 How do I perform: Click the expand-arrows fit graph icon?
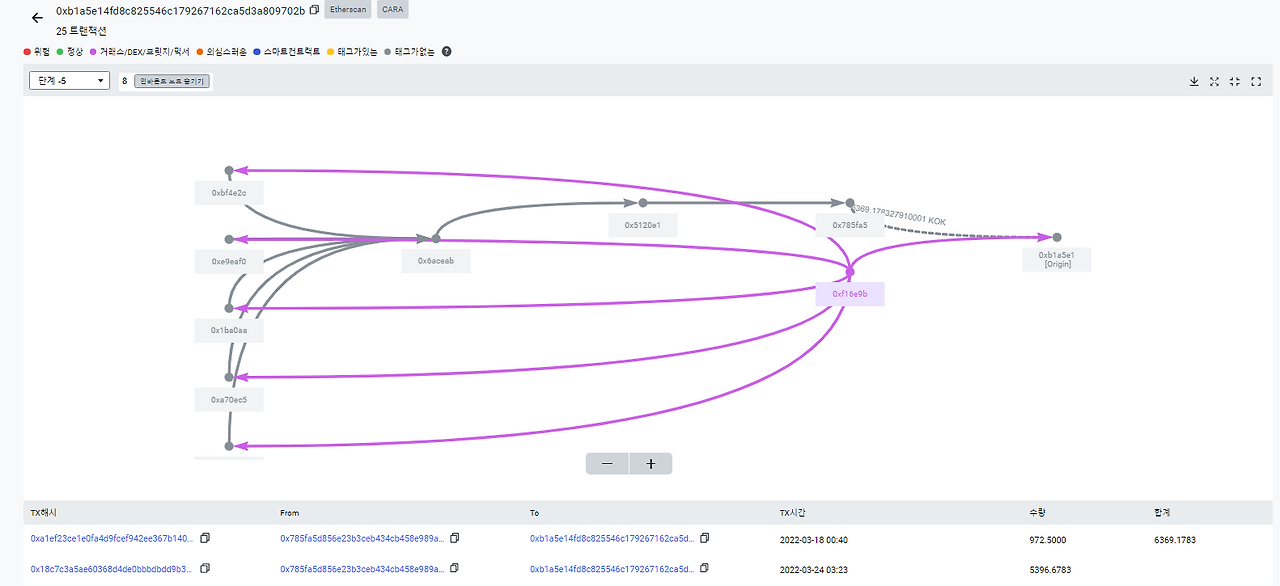[x=1214, y=82]
